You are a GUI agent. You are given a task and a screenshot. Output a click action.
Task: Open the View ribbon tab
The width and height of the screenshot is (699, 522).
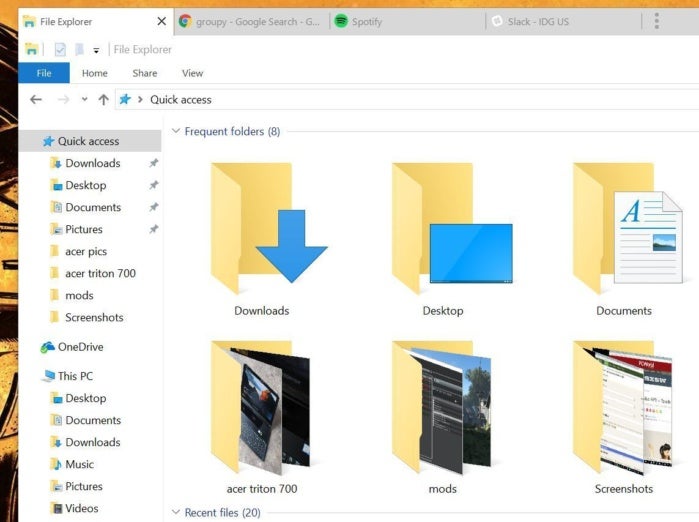click(x=193, y=73)
